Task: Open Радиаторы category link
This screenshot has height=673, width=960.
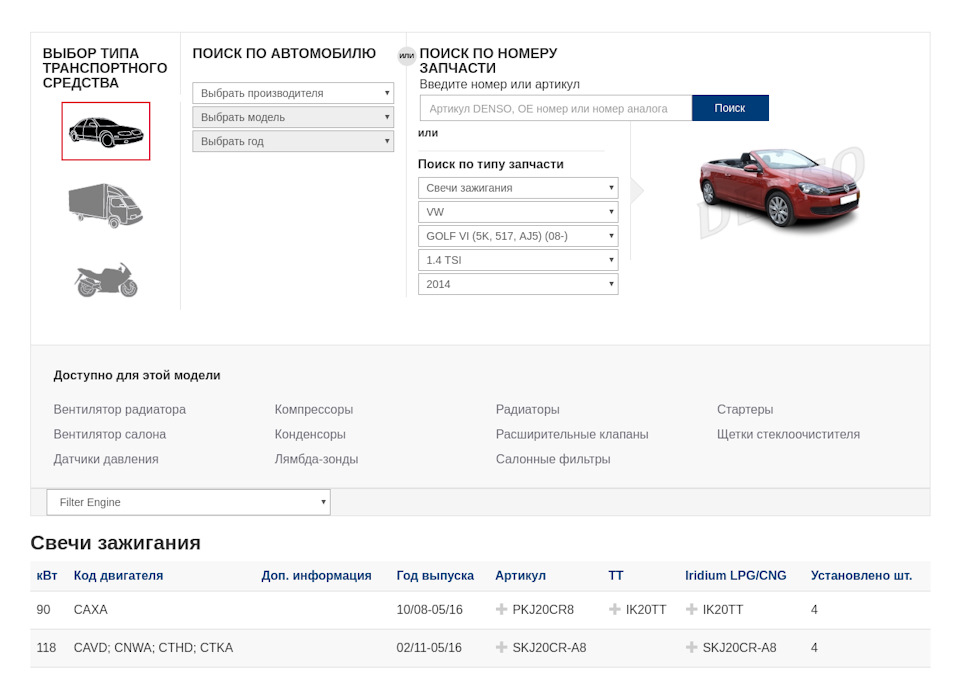Action: [x=528, y=409]
